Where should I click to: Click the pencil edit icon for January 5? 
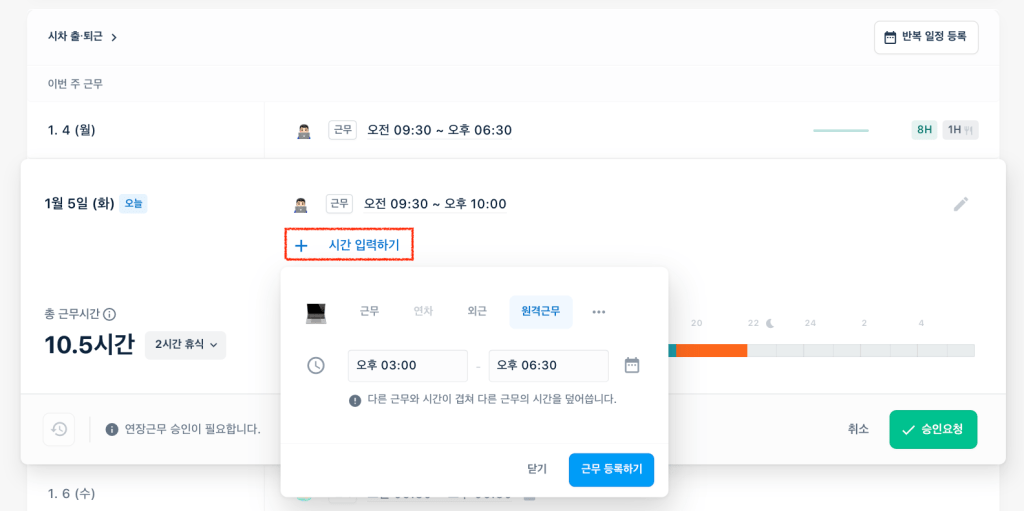click(x=961, y=205)
